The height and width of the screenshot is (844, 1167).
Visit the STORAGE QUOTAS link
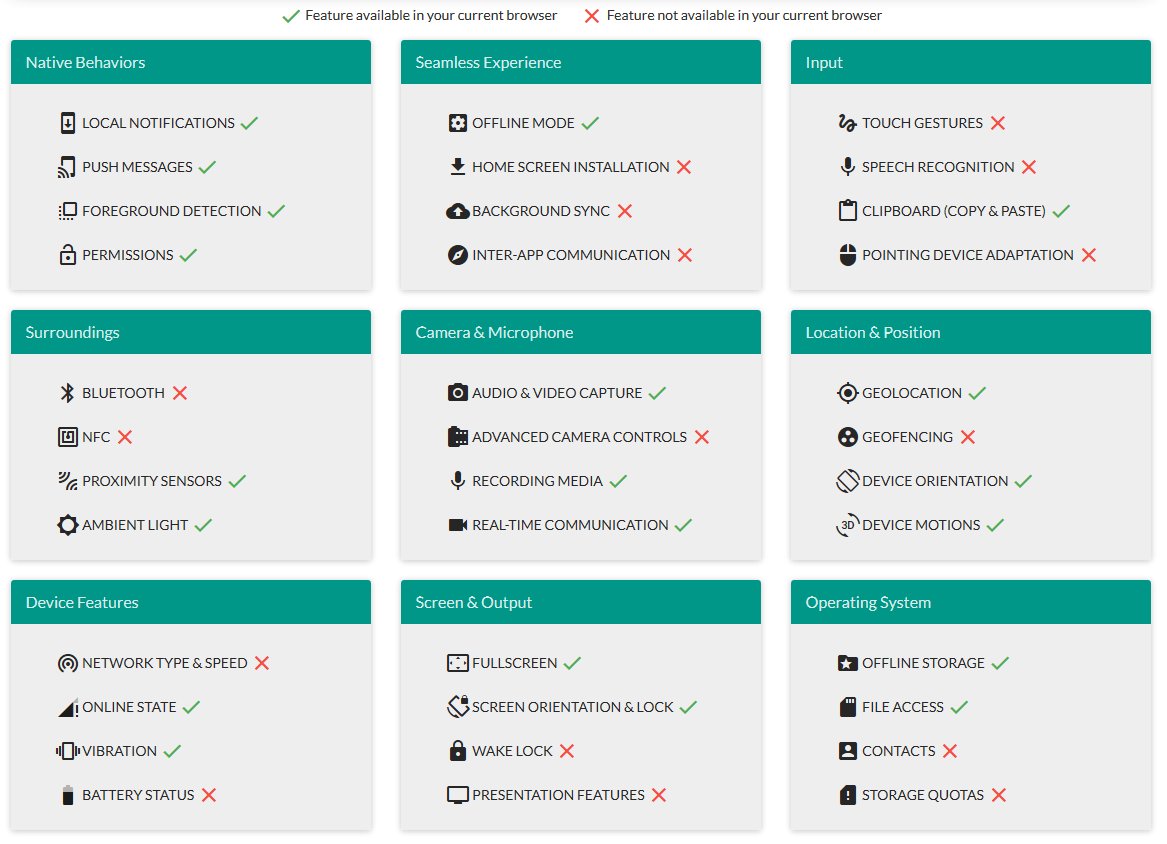click(923, 795)
